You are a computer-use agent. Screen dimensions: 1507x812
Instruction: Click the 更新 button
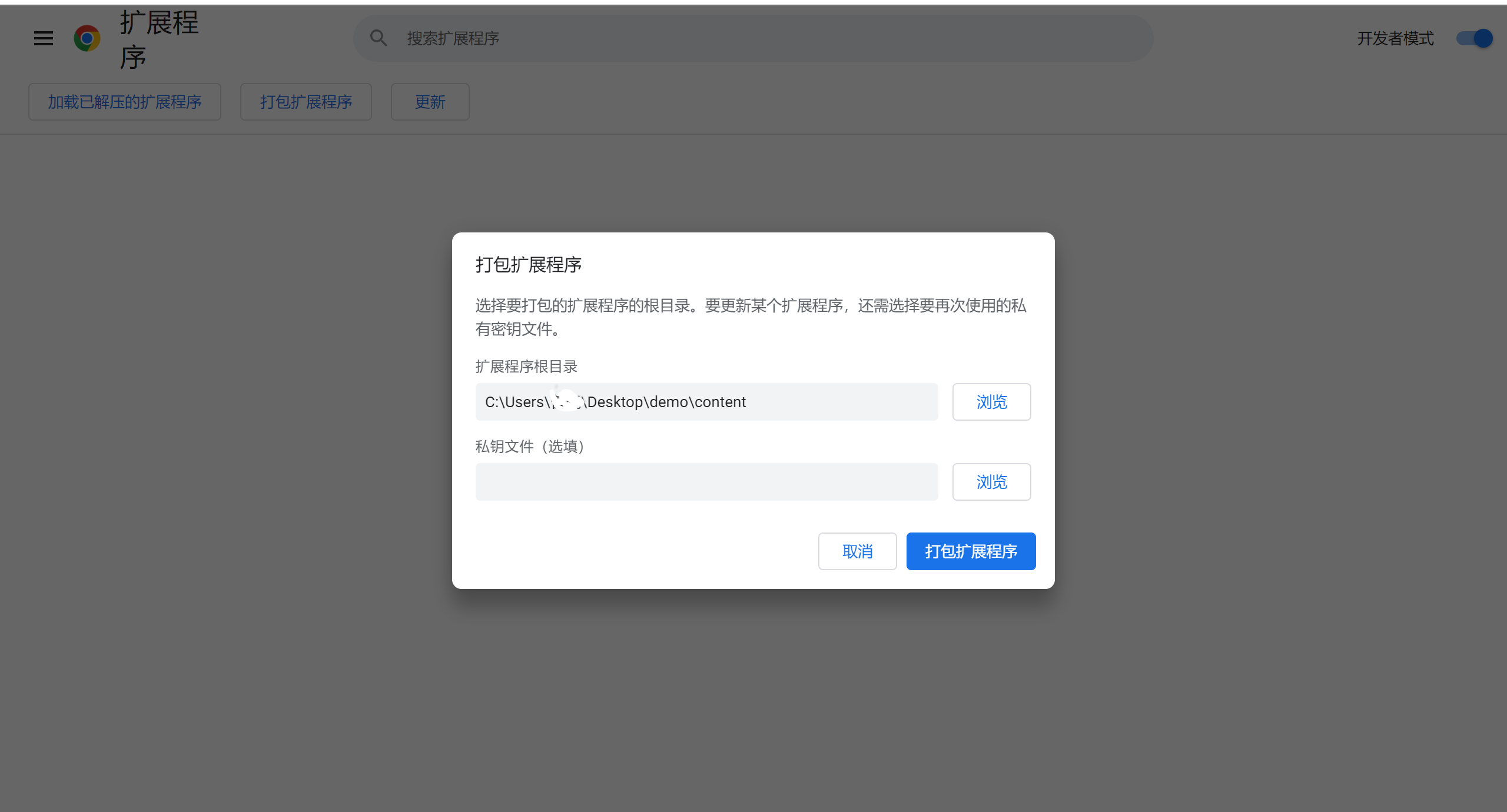(x=430, y=101)
